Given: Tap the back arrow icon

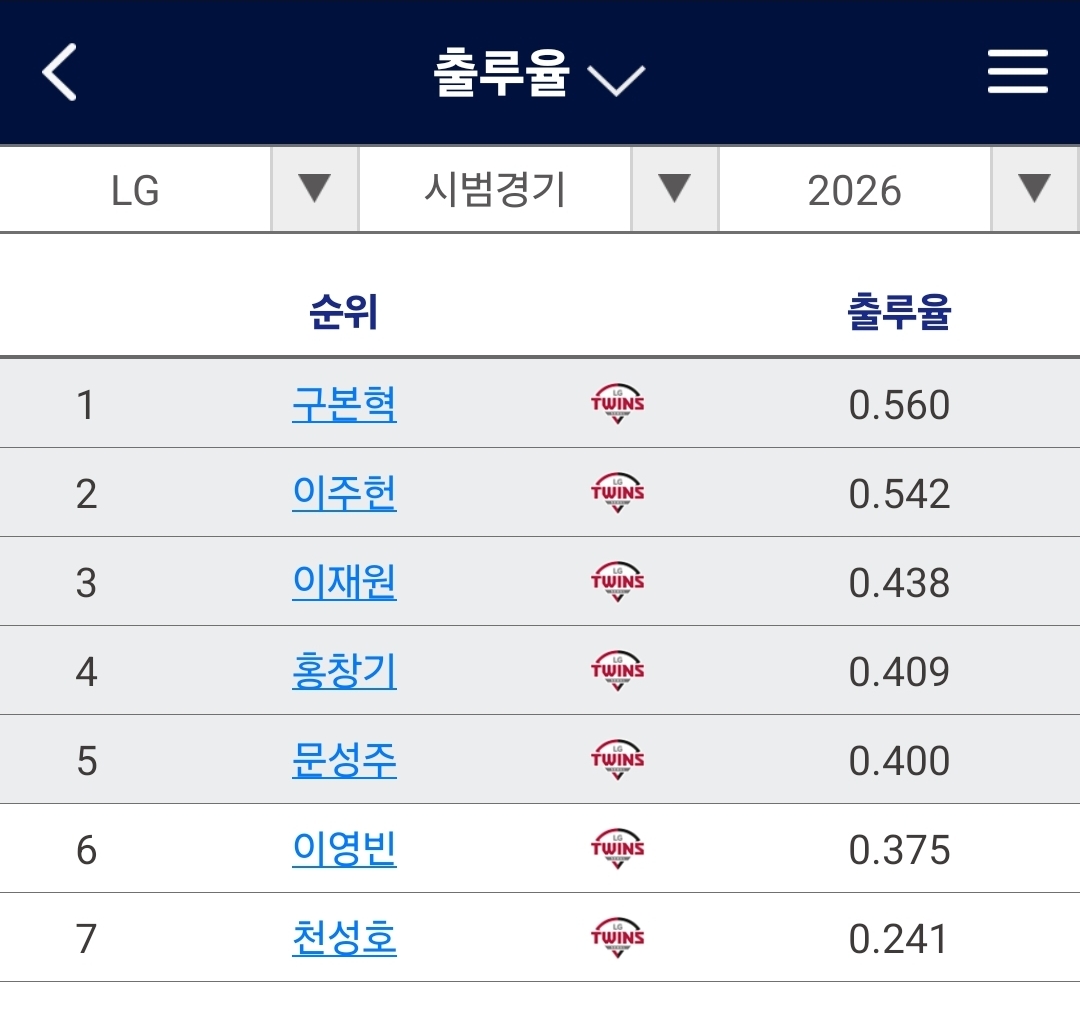Looking at the screenshot, I should [60, 73].
